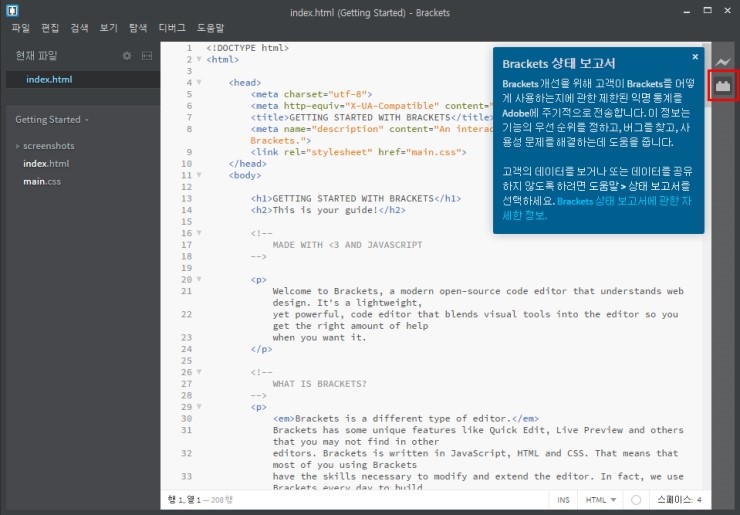Click the Brackets 상태 보고서 popup title
Screen dimensions: 740x515
(x=558, y=63)
